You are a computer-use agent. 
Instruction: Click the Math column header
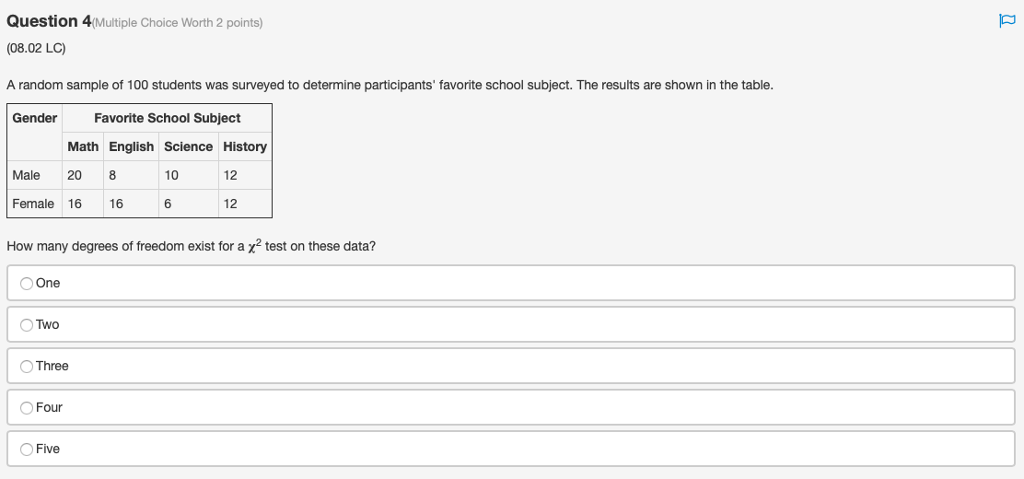83,146
